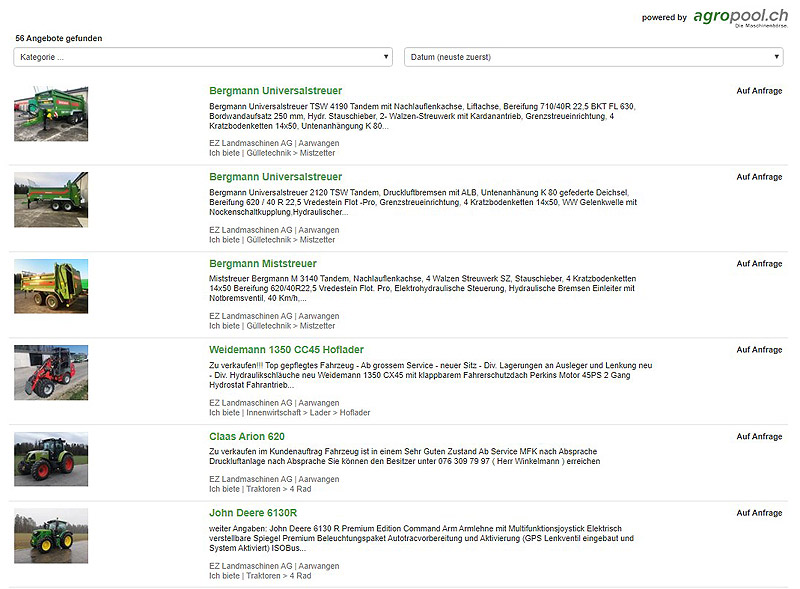Viewport: 800px width, 589px height.
Task: Click the green Bergmann TSW 4190 spreader thumbnail
Action: [x=51, y=113]
